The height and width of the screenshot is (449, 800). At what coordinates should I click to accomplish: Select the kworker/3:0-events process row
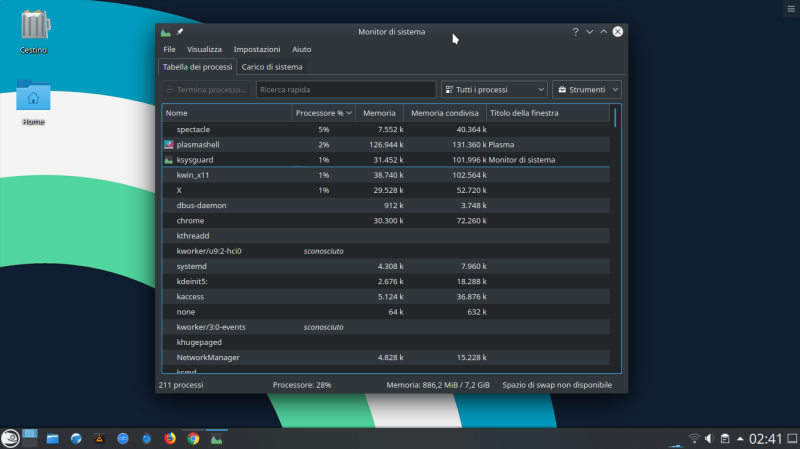point(386,327)
